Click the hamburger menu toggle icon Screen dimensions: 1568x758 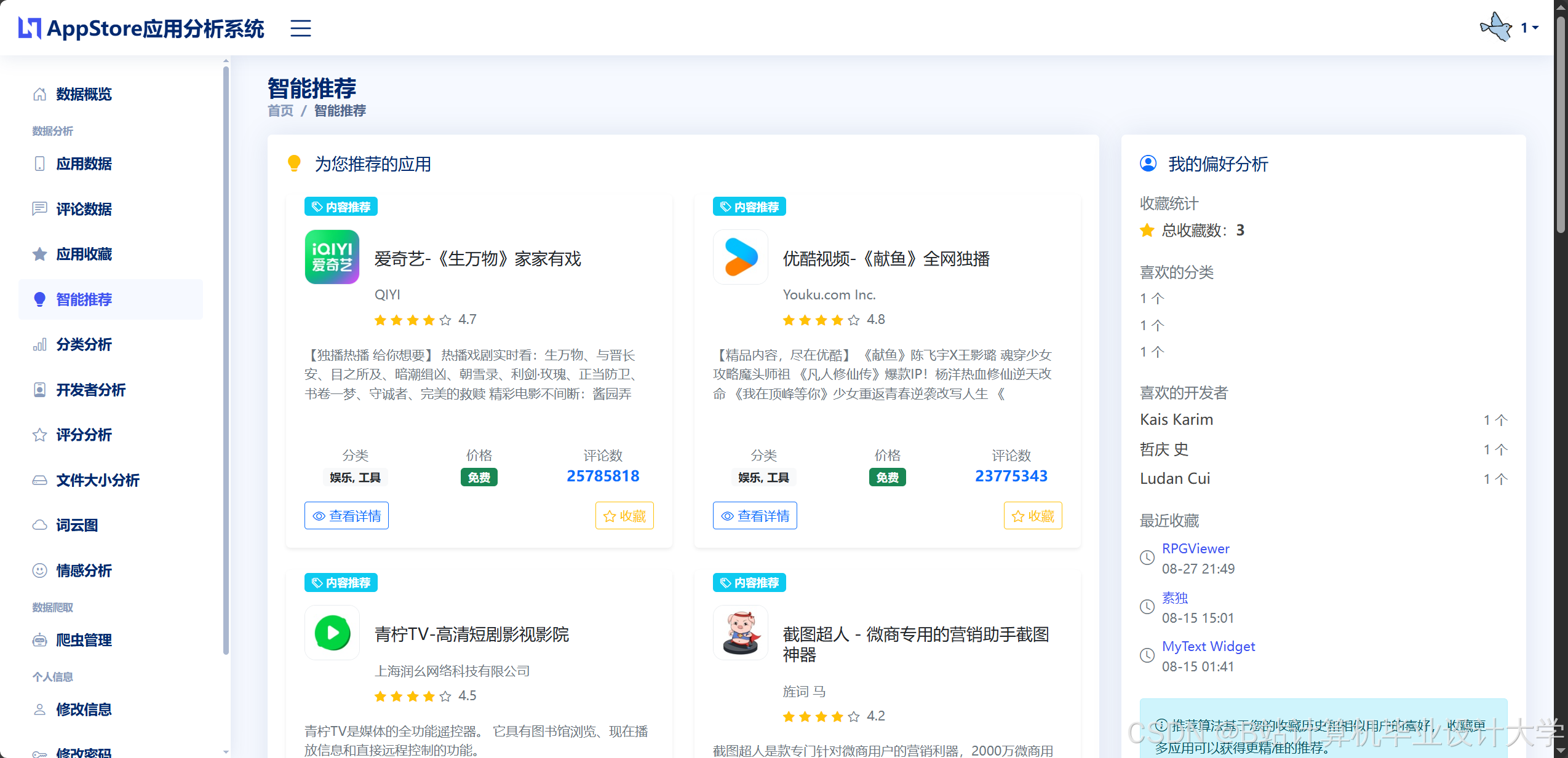tap(300, 28)
